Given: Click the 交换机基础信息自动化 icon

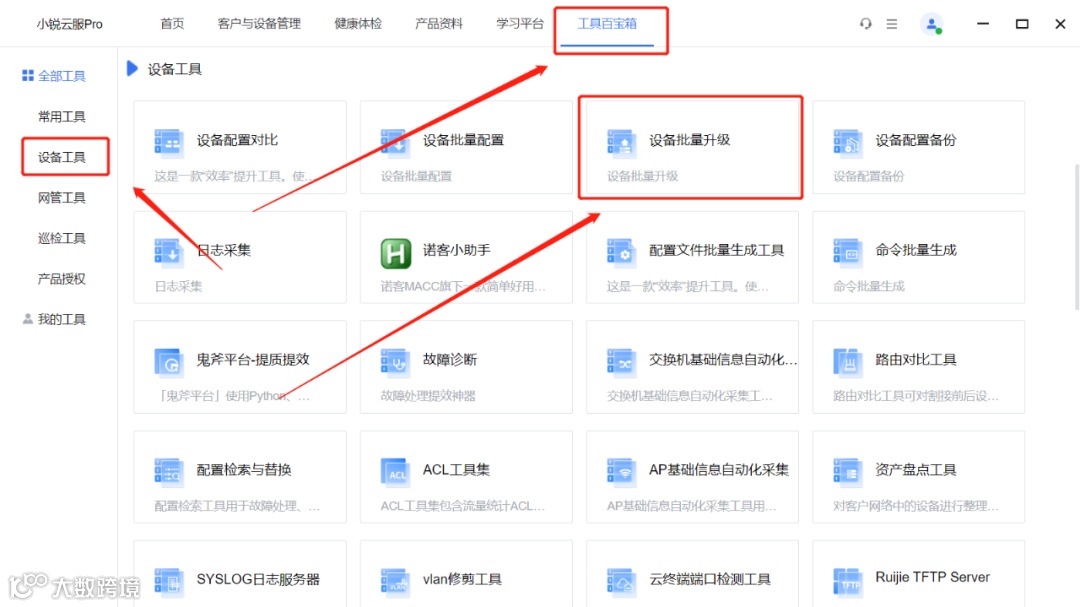Looking at the screenshot, I should click(621, 362).
